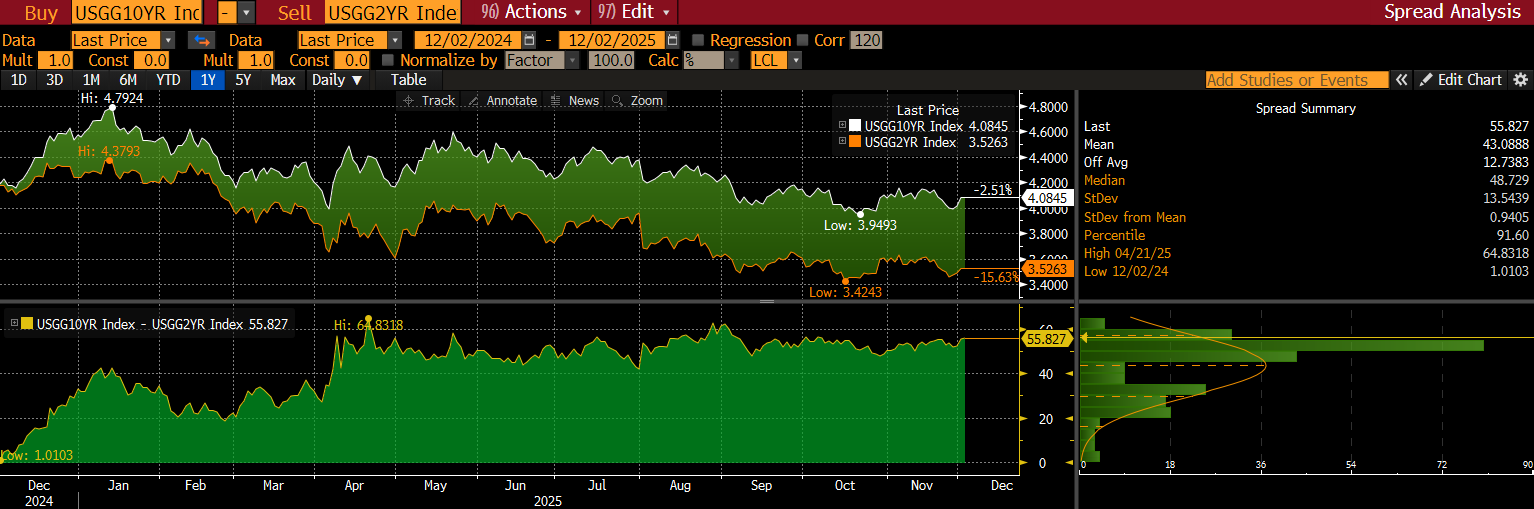Open the chart settings gear
This screenshot has width=1534, height=509.
click(1521, 80)
